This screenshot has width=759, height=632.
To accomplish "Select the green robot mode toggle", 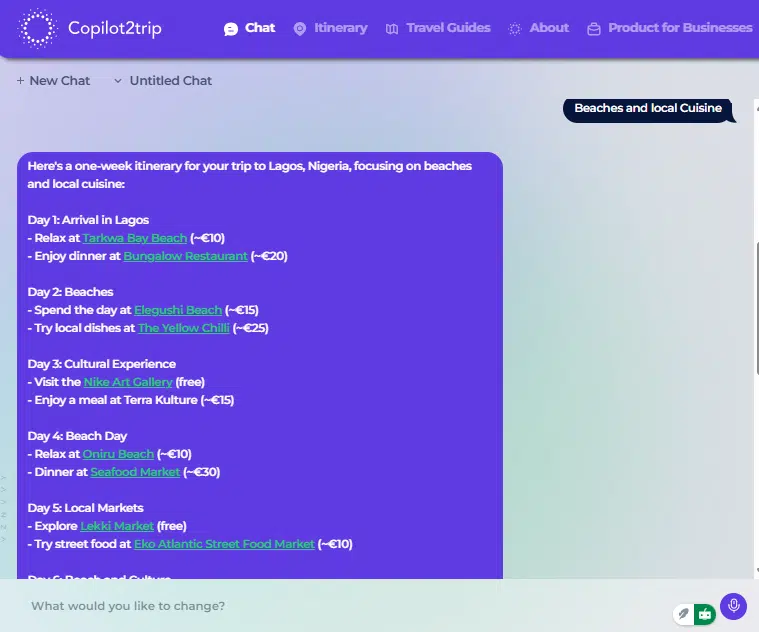I will [704, 614].
